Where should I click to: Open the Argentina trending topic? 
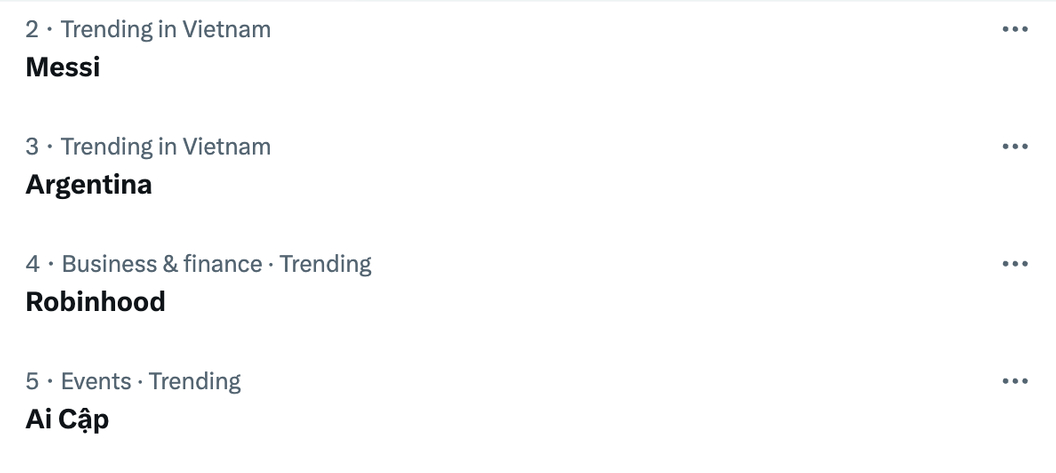point(89,185)
